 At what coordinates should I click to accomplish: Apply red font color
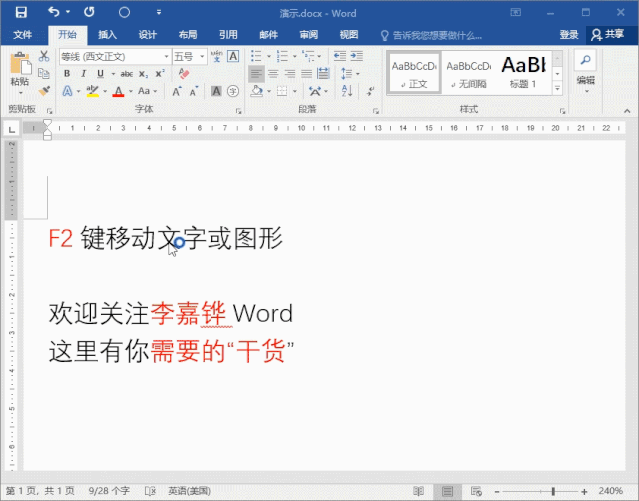(118, 91)
